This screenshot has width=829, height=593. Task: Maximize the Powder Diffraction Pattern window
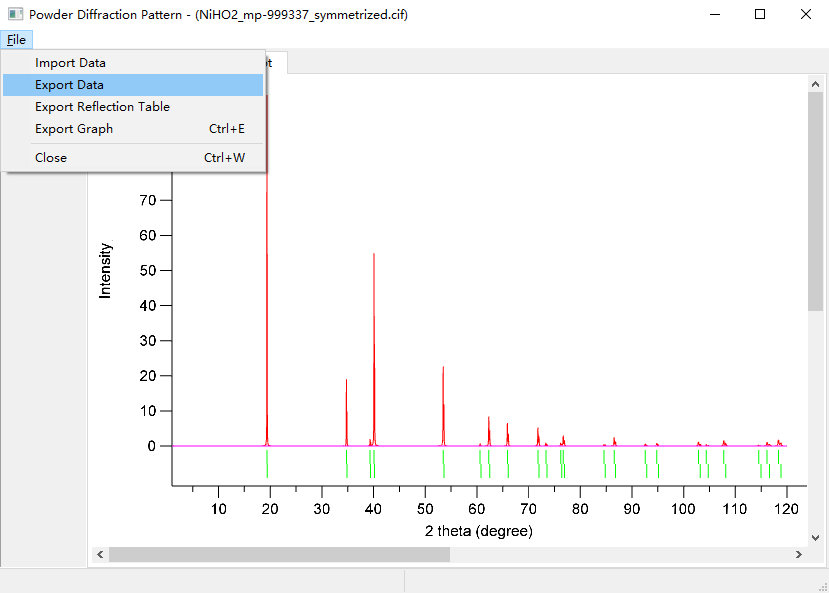[x=760, y=15]
